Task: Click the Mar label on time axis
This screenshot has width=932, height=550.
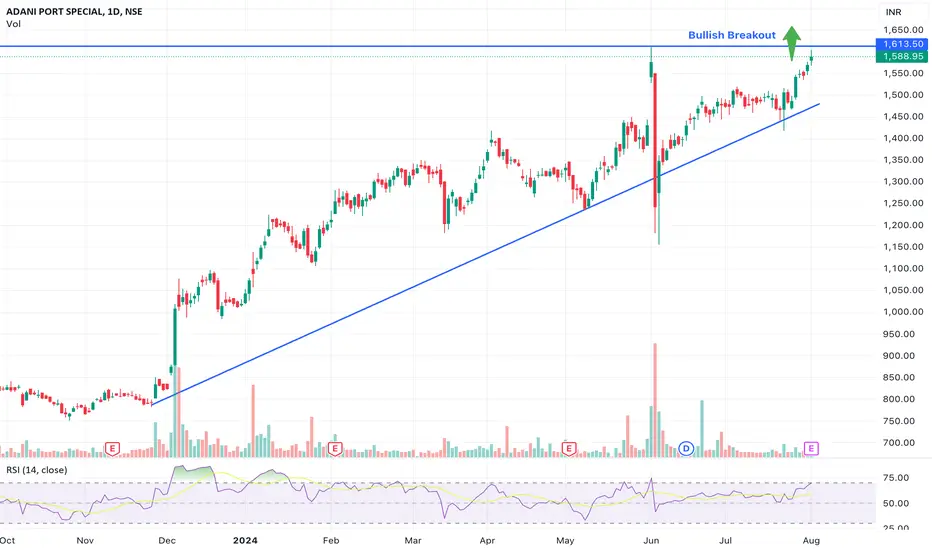Action: 413,540
